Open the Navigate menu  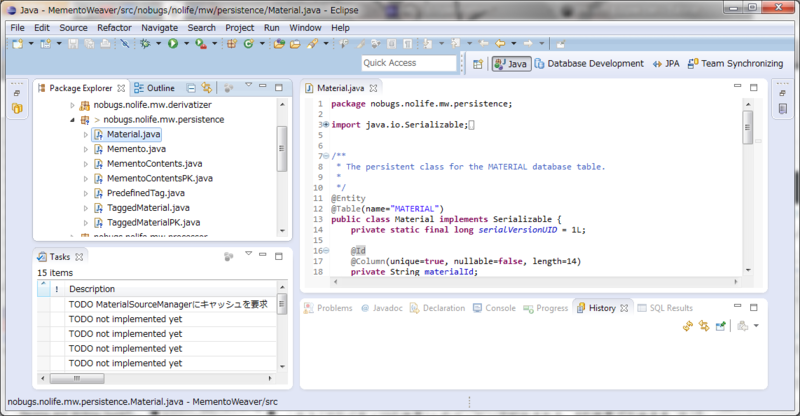[159, 28]
